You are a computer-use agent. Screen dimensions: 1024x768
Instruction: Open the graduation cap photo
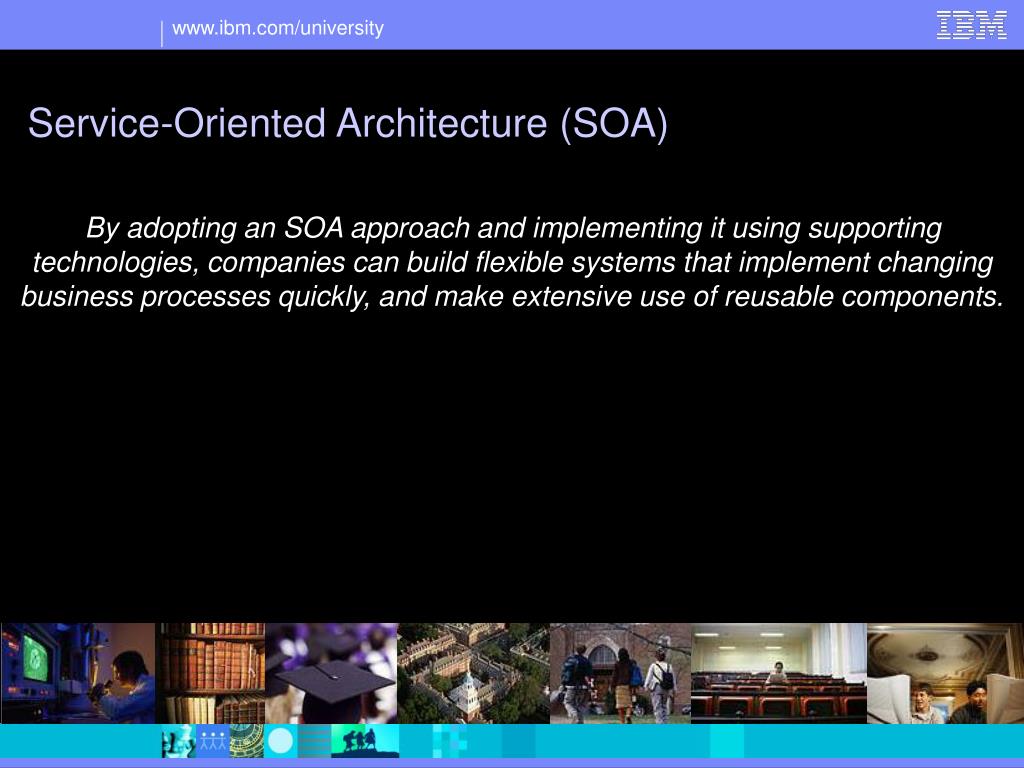click(331, 673)
